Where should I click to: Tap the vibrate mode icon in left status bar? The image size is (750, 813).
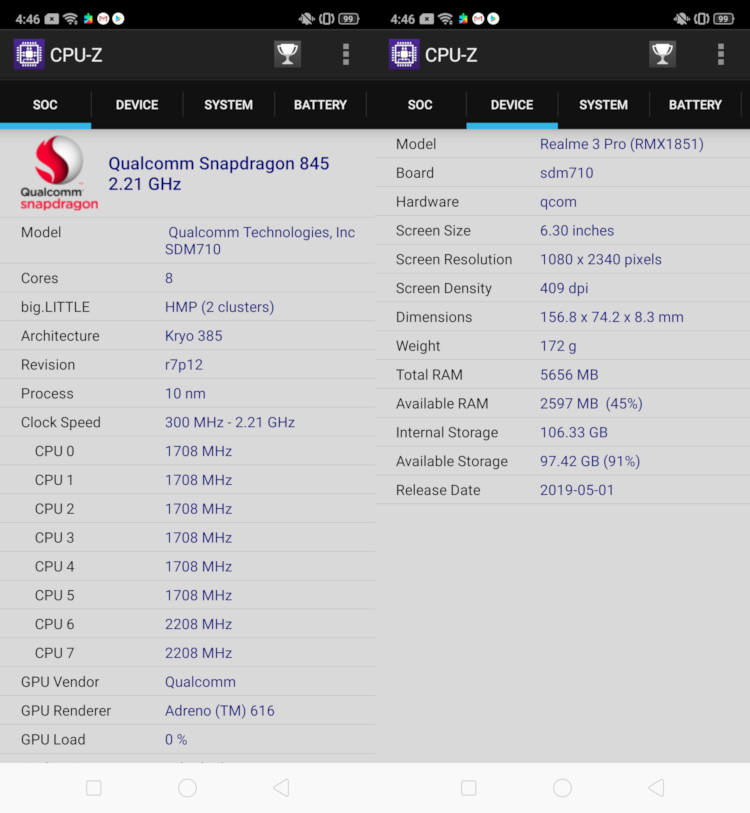327,19
